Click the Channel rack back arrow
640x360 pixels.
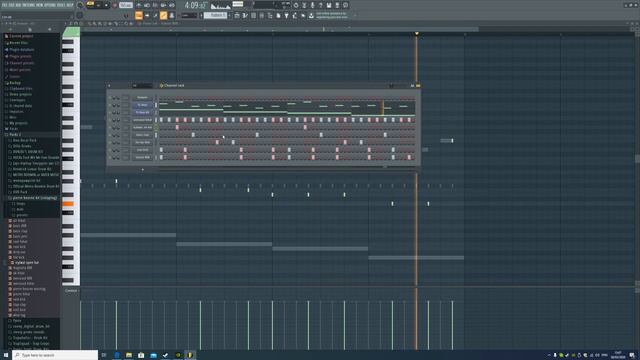coord(109,85)
